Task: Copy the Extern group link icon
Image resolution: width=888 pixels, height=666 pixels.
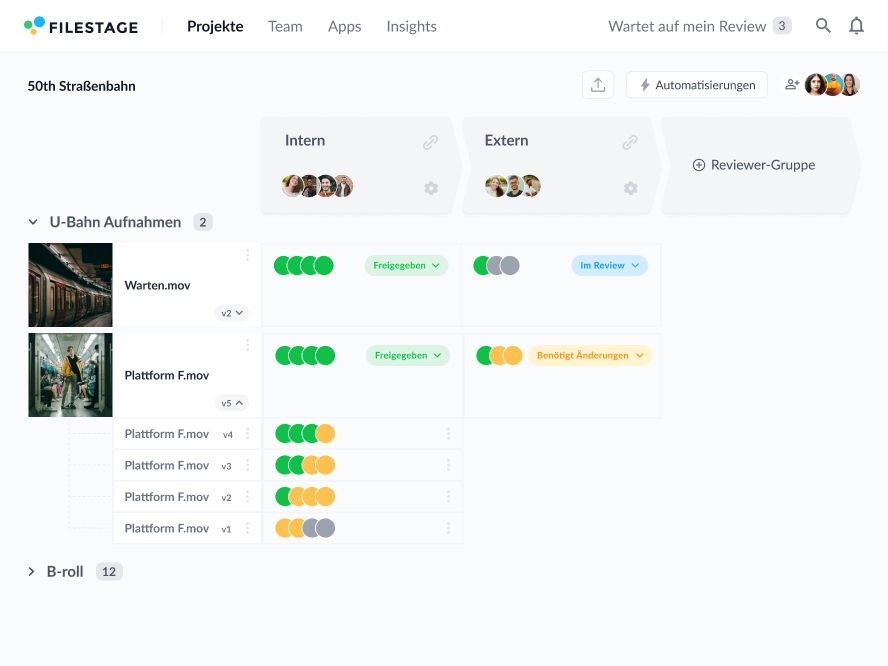Action: 630,142
